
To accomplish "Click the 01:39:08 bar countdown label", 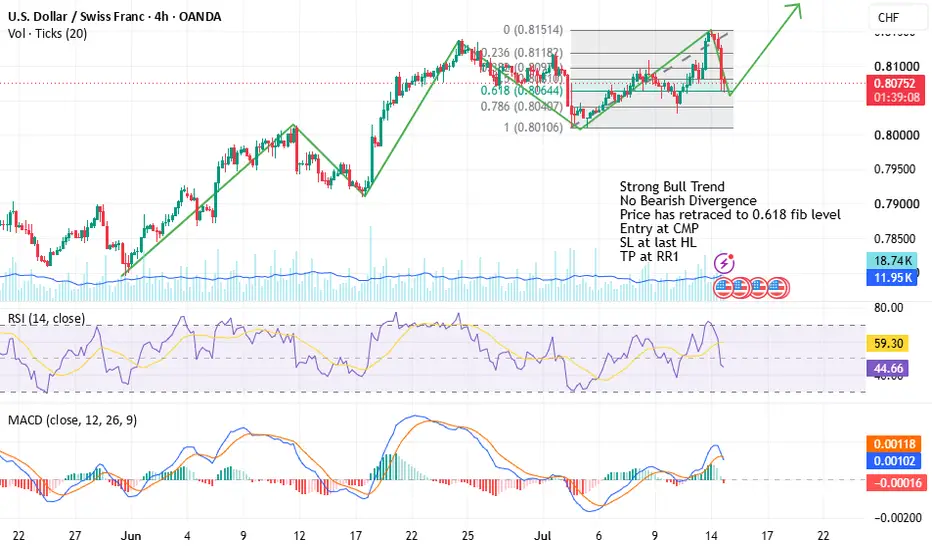I will [895, 98].
